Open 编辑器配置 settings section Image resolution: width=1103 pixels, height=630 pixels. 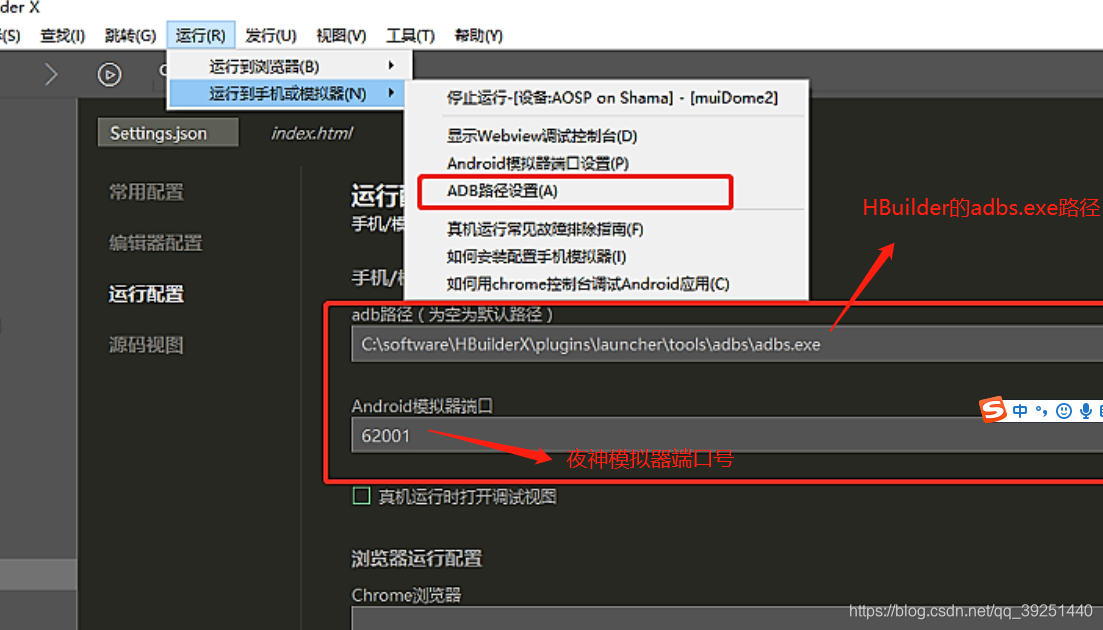[x=155, y=243]
